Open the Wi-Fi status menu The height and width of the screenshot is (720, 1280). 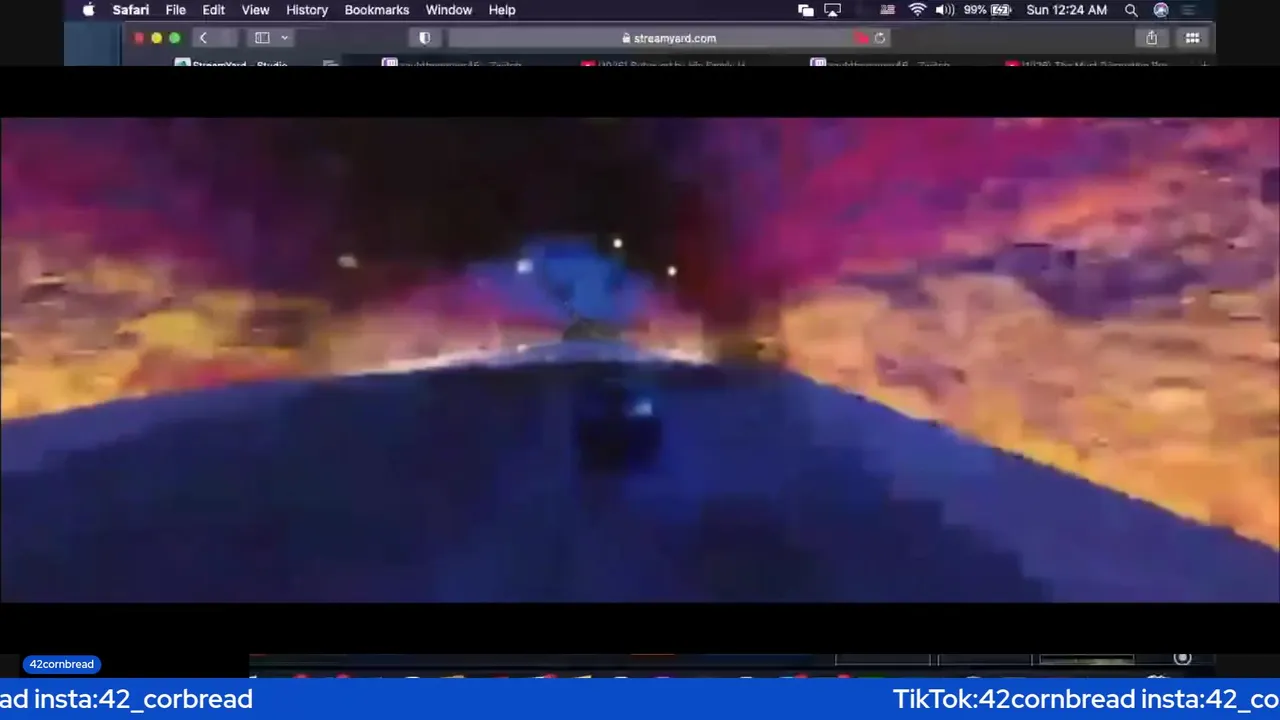tap(917, 10)
